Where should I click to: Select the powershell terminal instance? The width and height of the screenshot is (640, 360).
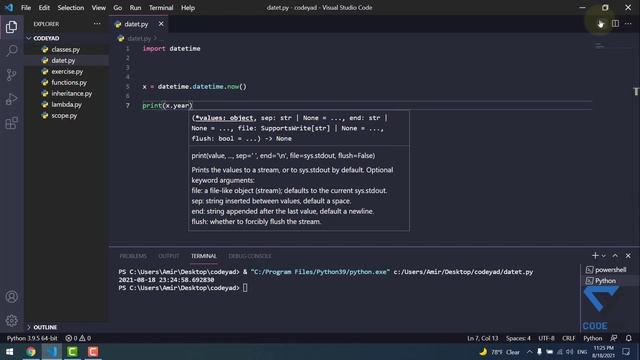point(606,270)
